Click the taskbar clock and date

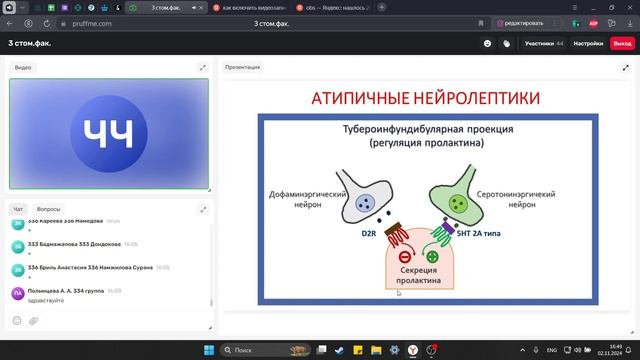pos(610,350)
